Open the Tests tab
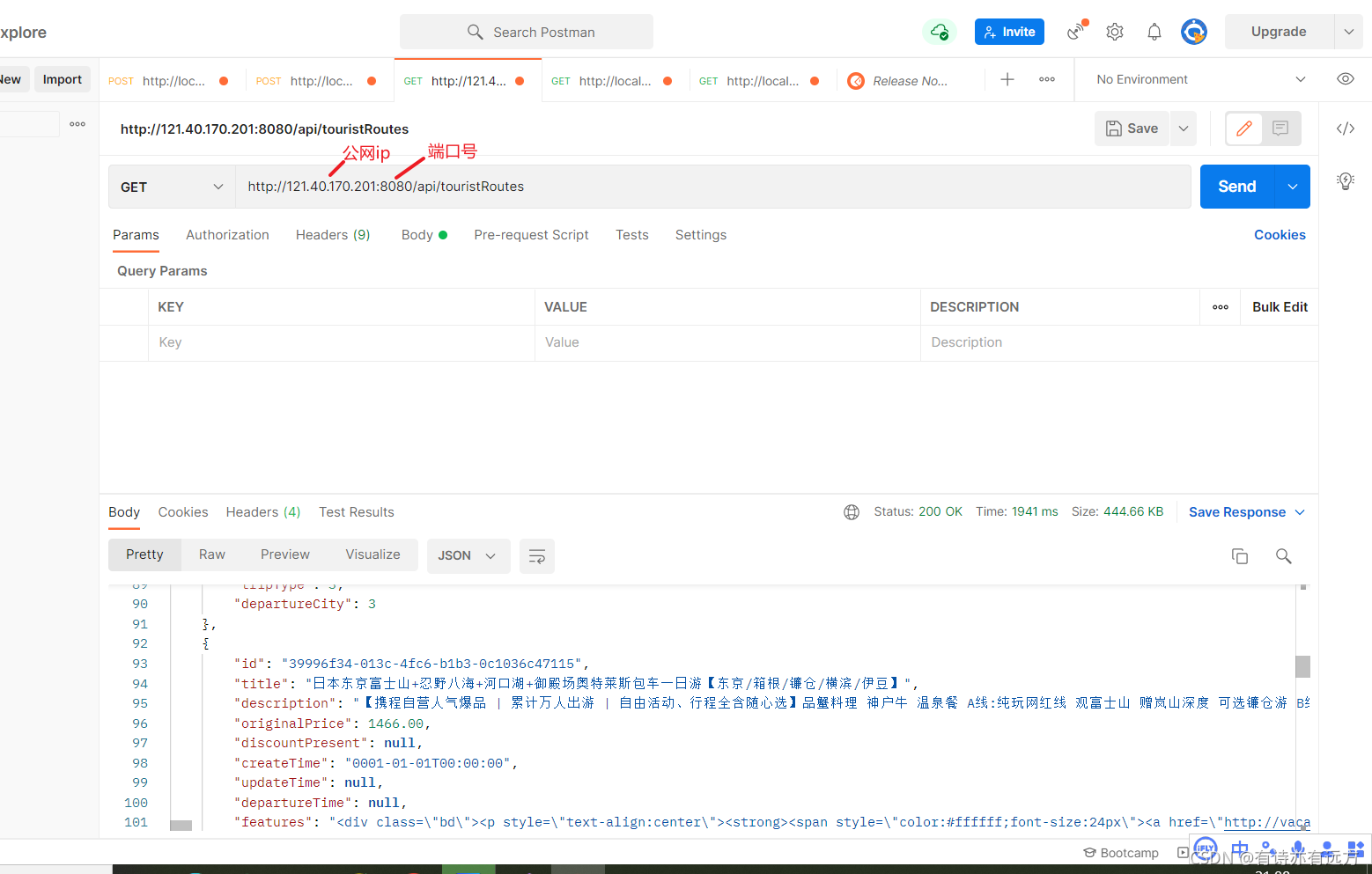The image size is (1372, 874). tap(632, 235)
